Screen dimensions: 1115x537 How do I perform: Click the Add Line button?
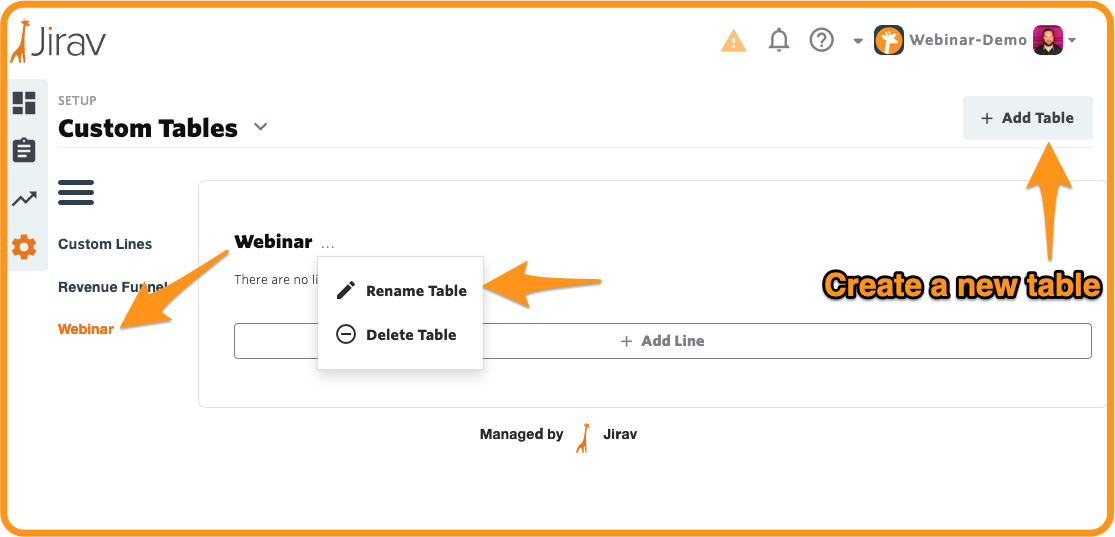[663, 341]
